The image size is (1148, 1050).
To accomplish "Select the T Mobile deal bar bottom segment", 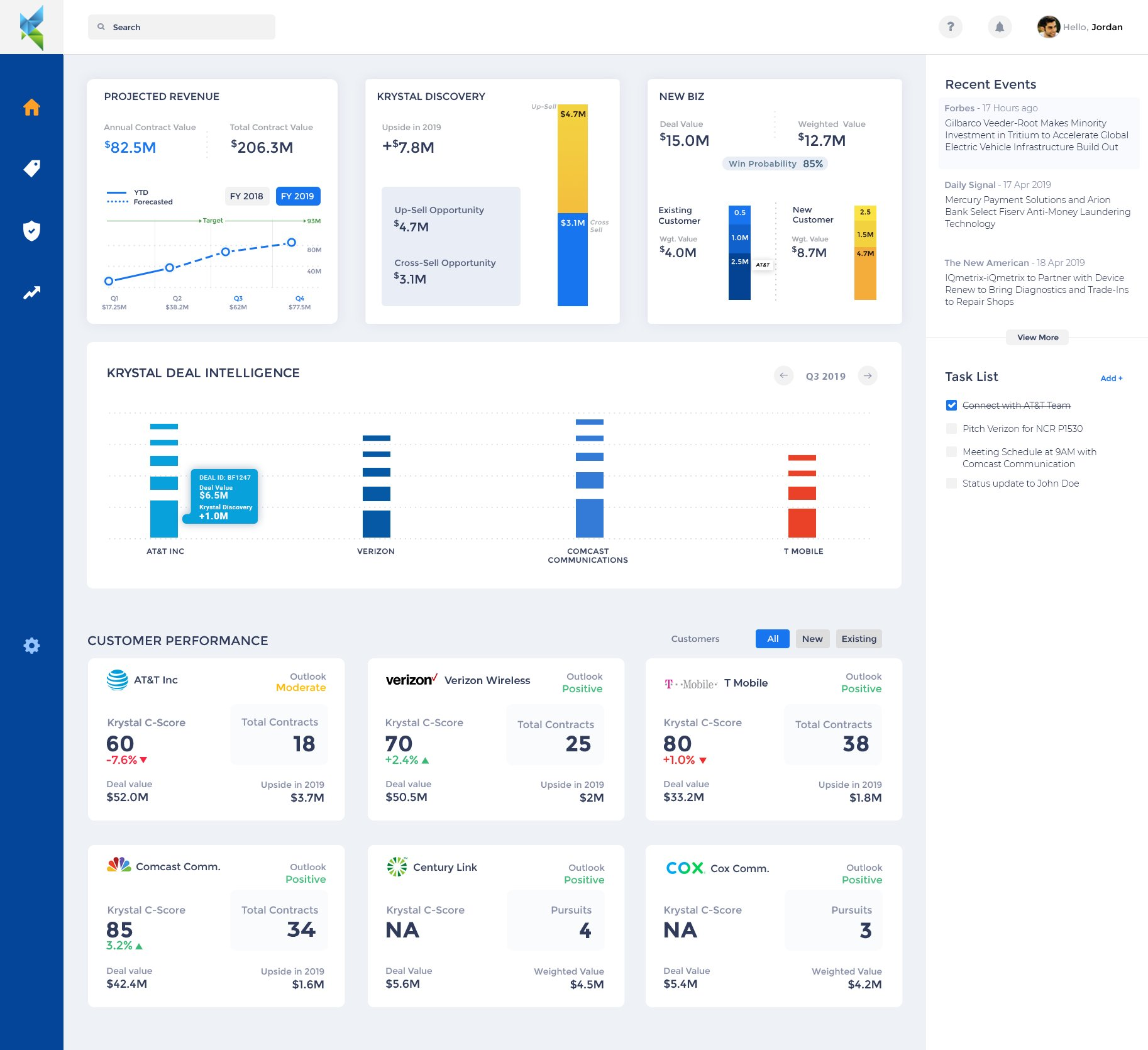I will pos(802,523).
